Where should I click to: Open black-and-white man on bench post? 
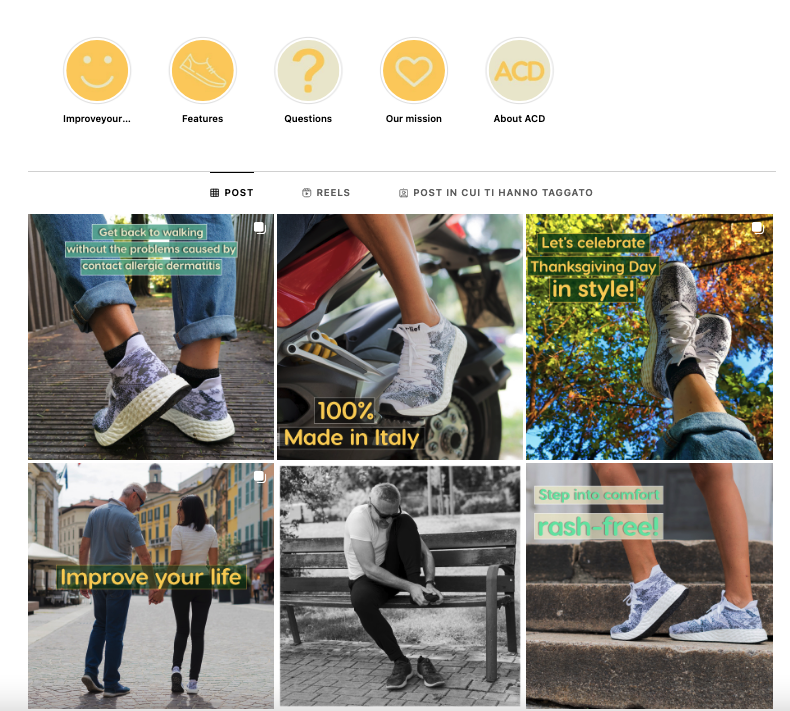tap(400, 586)
